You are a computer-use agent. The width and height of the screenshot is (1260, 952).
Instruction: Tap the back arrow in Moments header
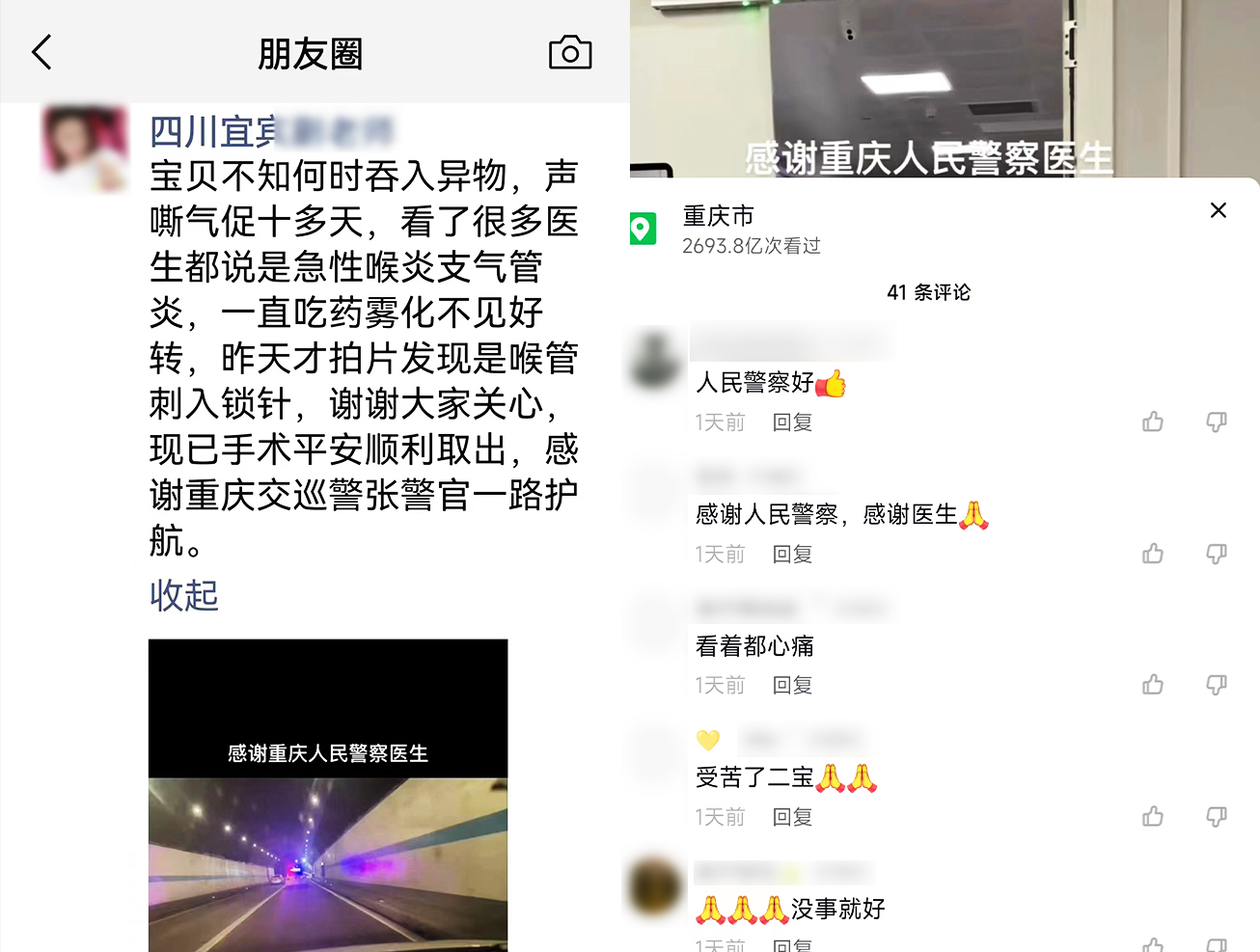pyautogui.click(x=41, y=52)
